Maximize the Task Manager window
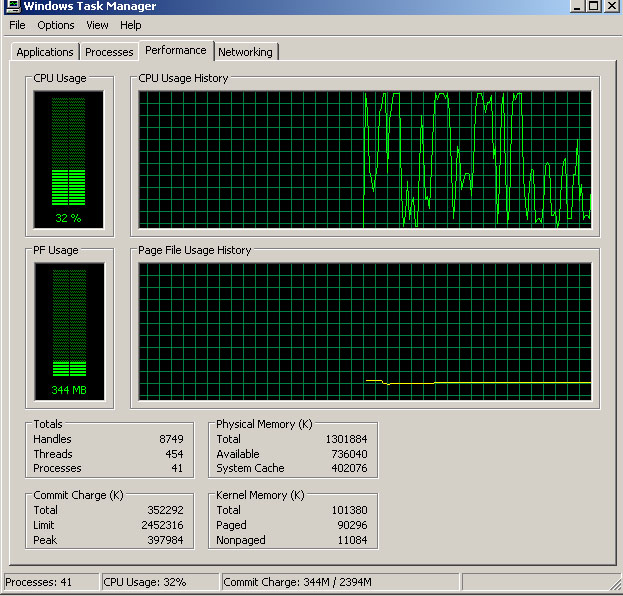This screenshot has width=623, height=596. pyautogui.click(x=594, y=6)
